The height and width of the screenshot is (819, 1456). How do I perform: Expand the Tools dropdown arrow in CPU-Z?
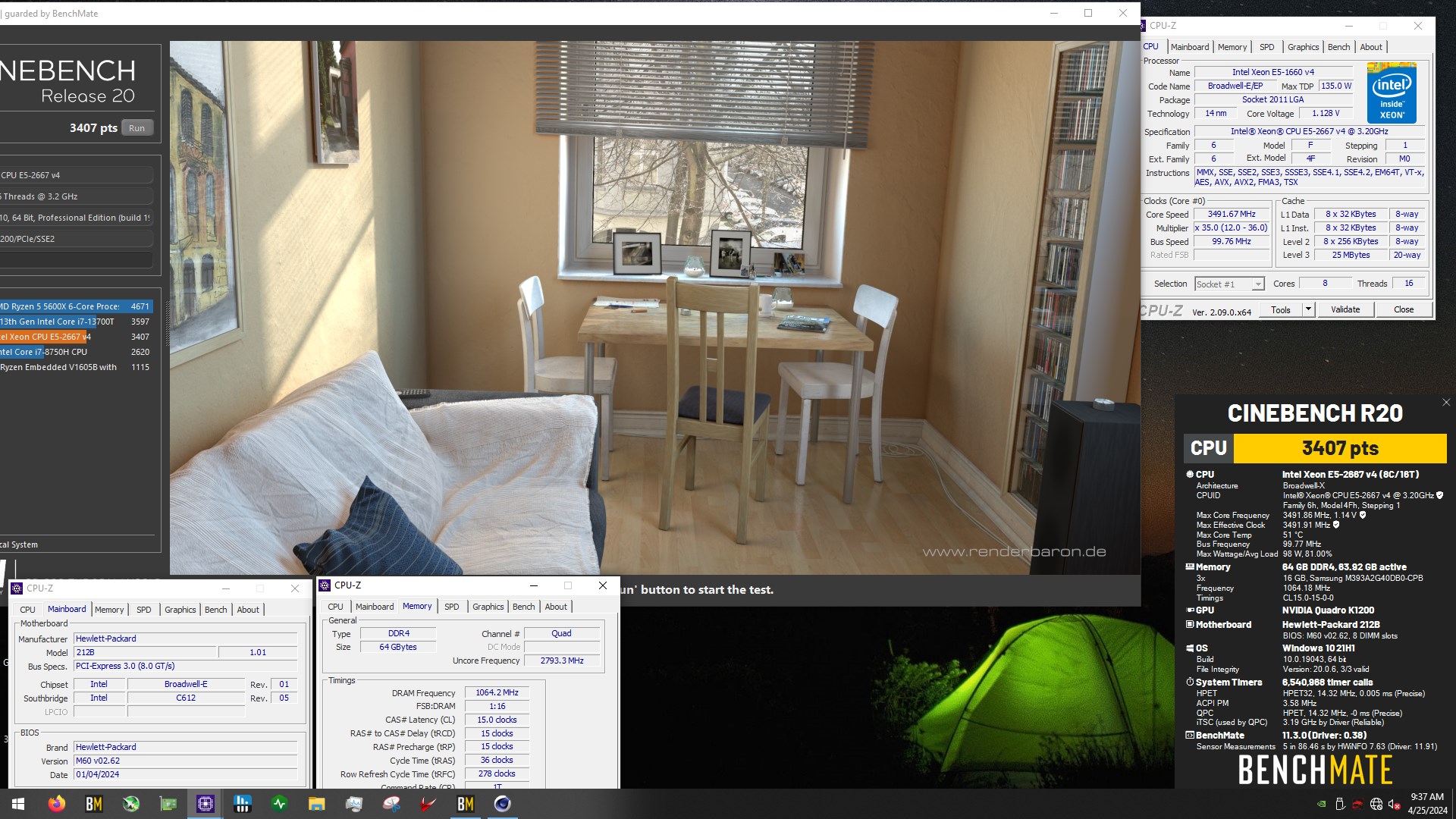(x=1308, y=309)
